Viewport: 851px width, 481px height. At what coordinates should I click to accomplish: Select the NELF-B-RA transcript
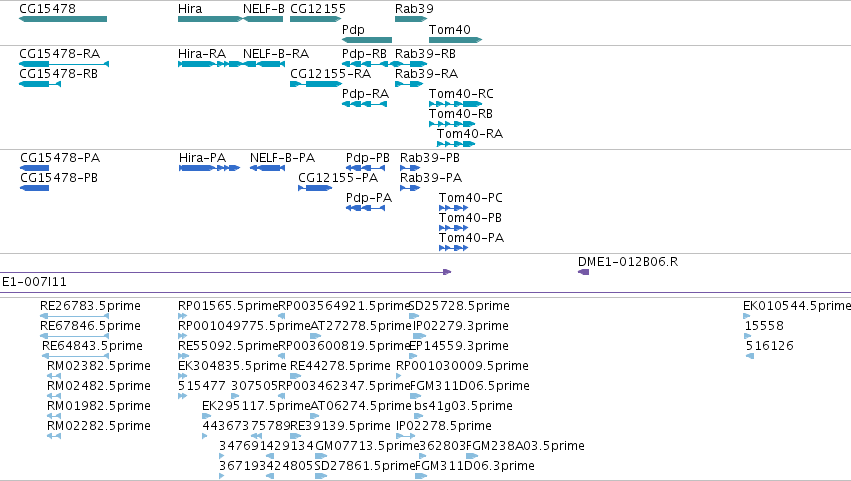click(264, 64)
